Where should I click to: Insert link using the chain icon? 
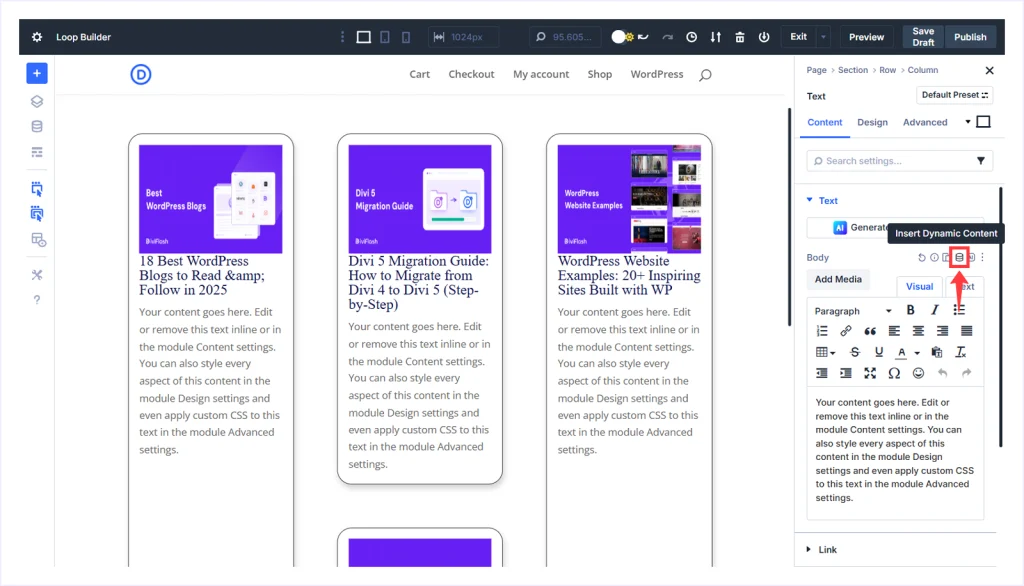[x=846, y=331]
